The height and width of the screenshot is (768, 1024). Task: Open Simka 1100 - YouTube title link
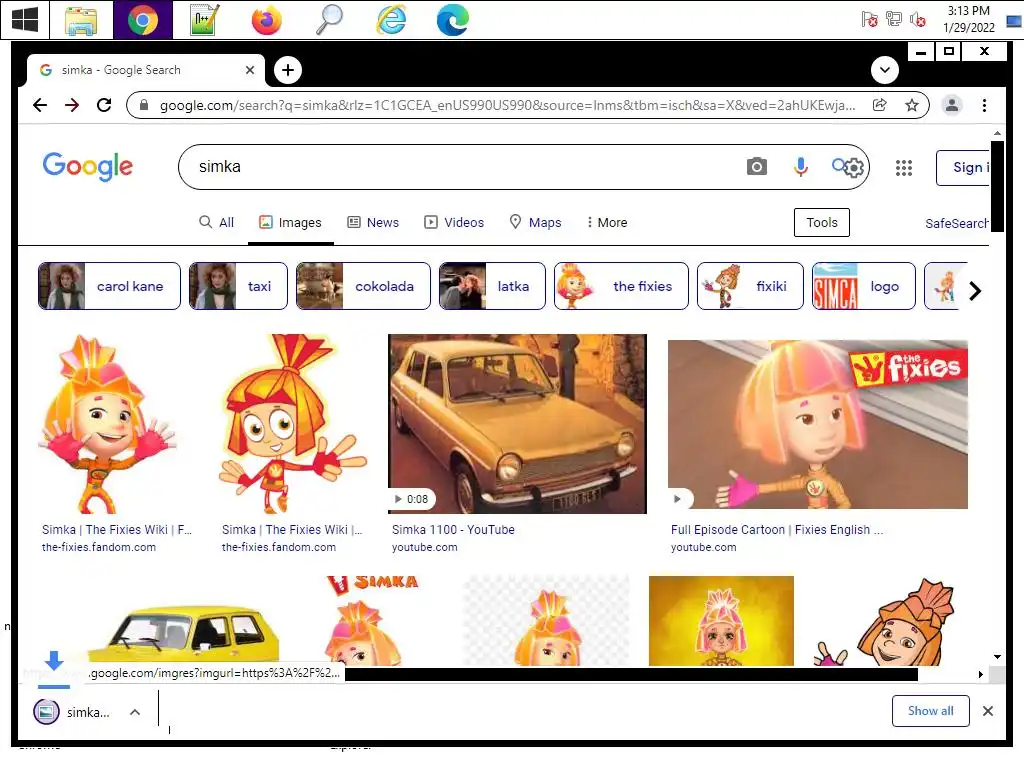click(x=453, y=530)
